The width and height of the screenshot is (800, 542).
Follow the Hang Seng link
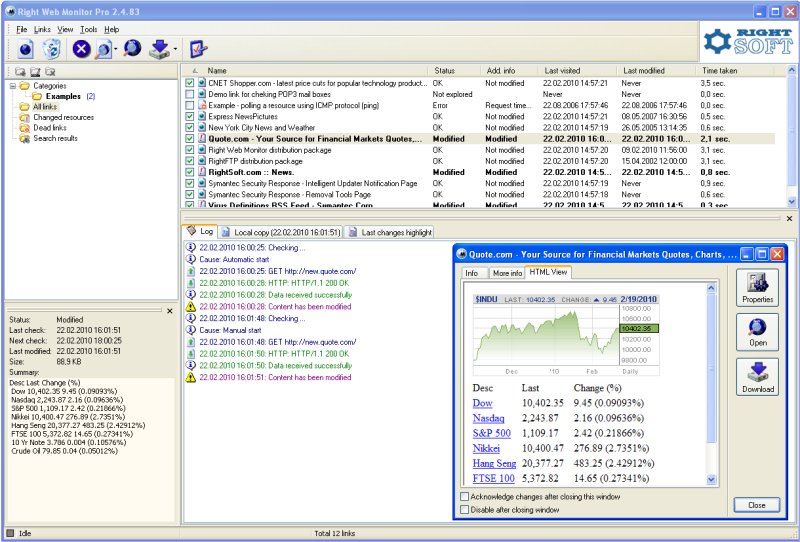(x=494, y=463)
